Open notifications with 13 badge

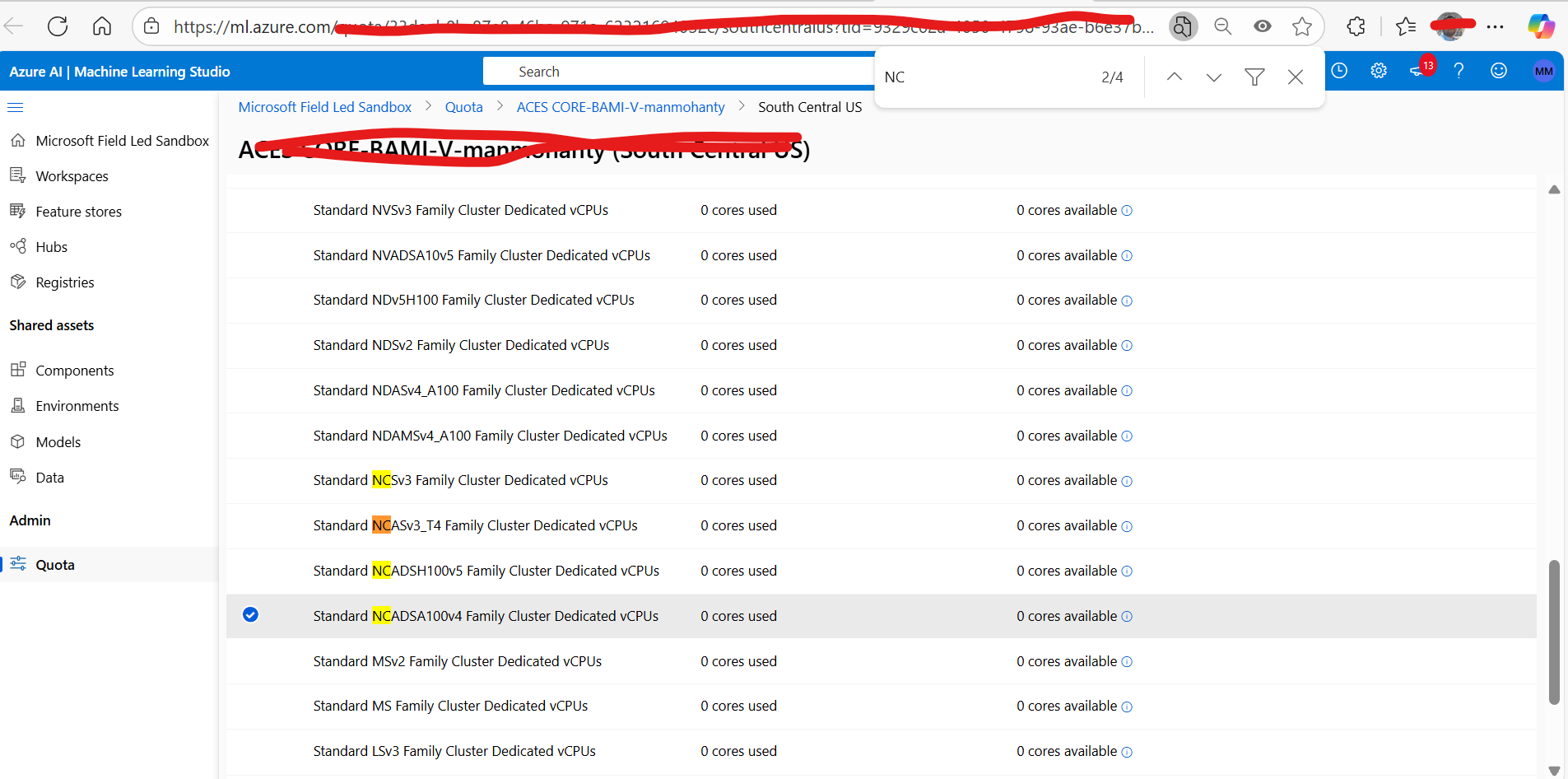1421,69
